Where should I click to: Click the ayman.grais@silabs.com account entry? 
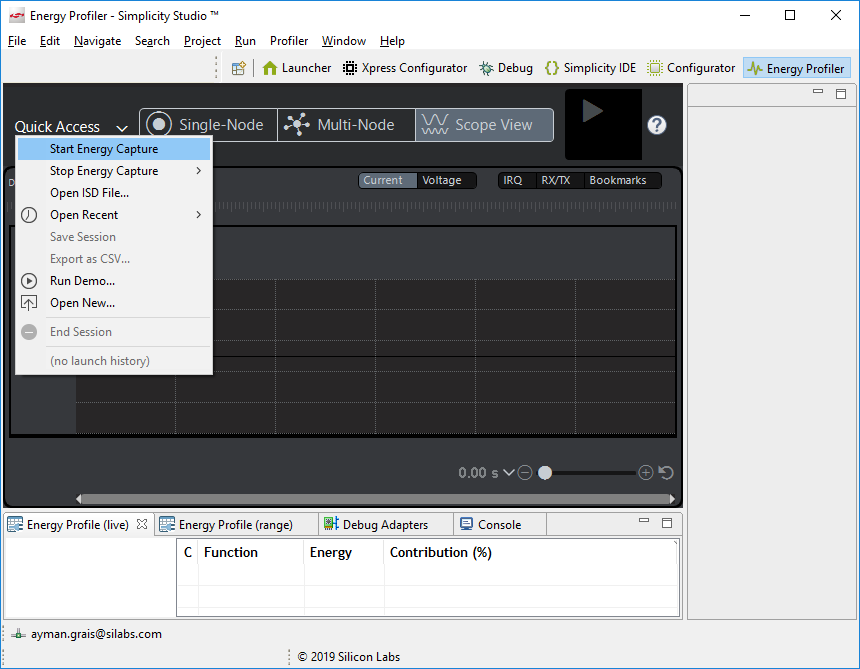[97, 634]
